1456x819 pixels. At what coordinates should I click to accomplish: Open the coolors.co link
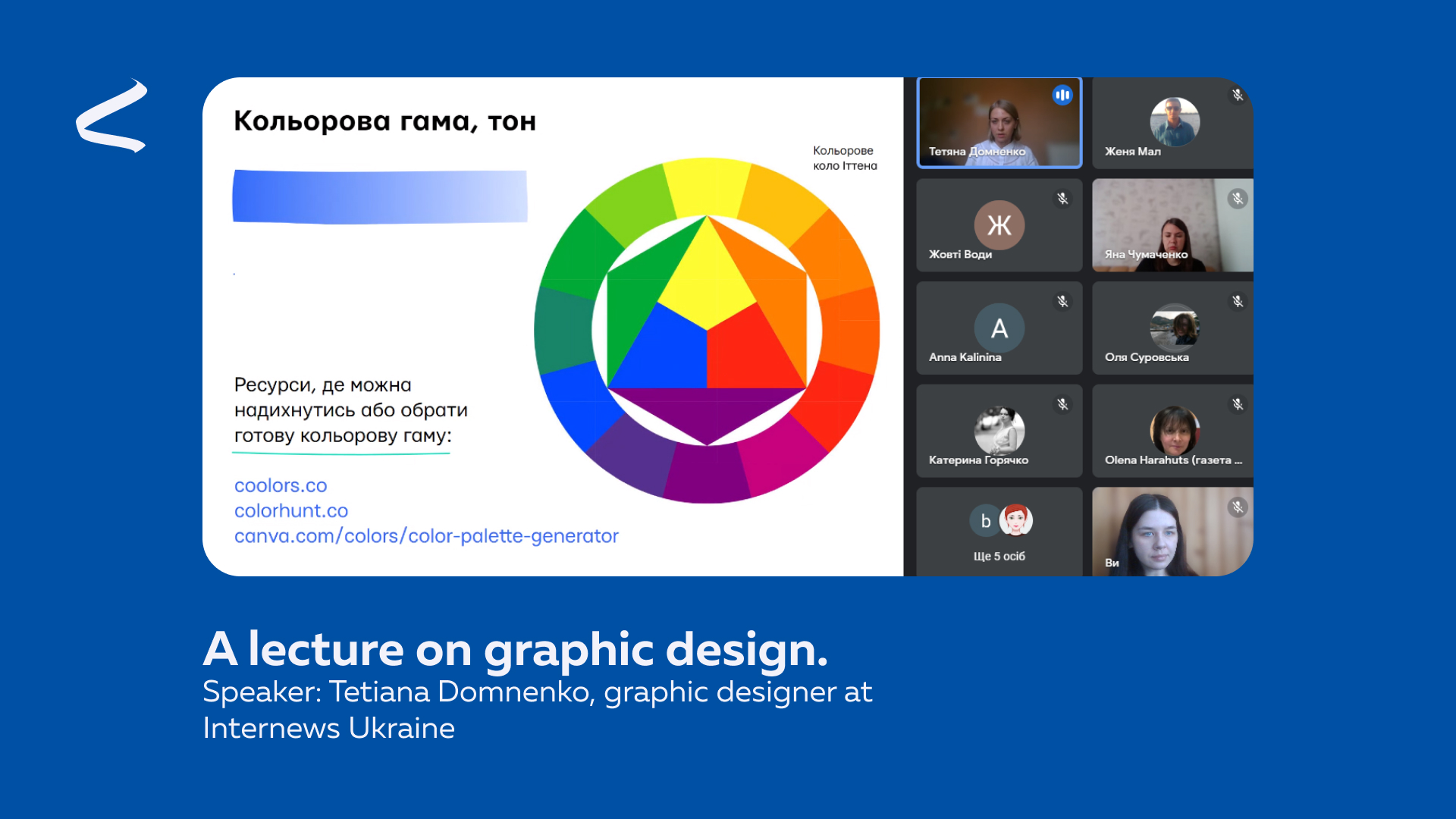[281, 485]
